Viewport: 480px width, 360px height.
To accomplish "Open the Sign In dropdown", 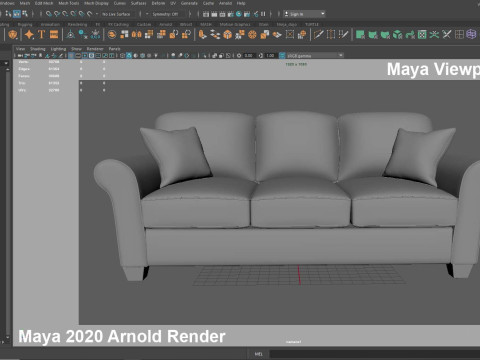I will 304,14.
